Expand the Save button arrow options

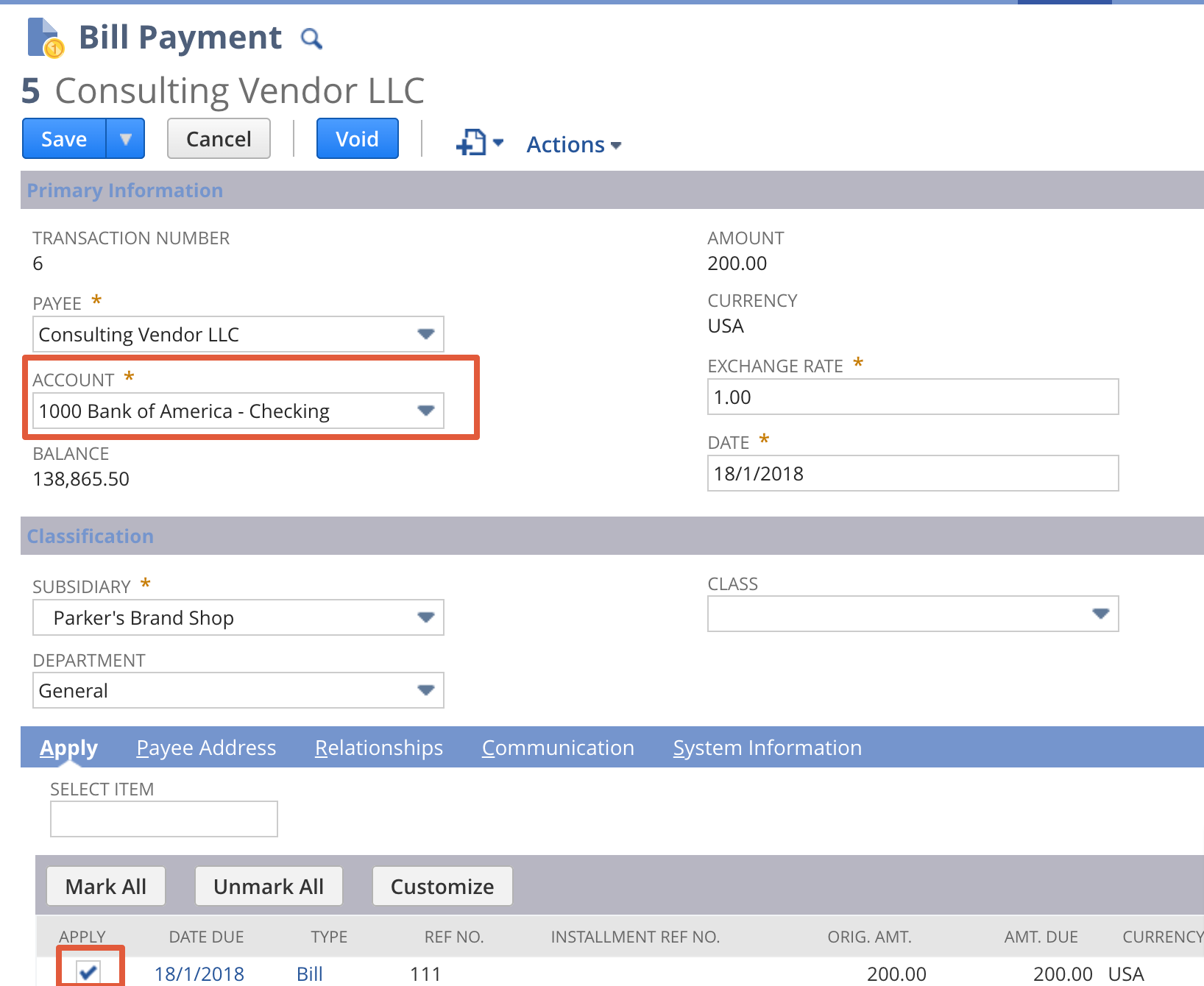[126, 138]
